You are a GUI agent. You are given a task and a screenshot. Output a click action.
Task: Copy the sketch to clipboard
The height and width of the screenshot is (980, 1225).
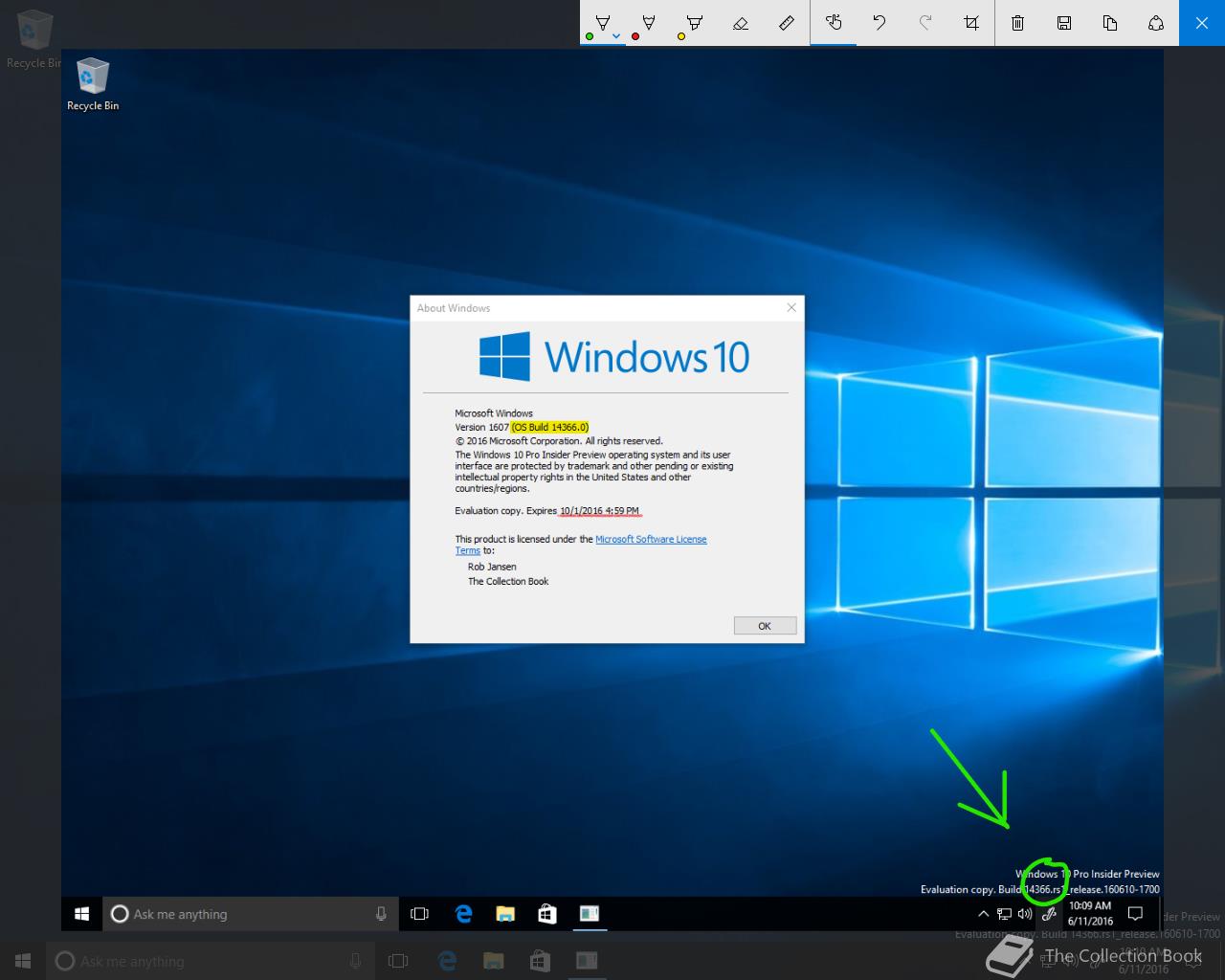pyautogui.click(x=1110, y=23)
